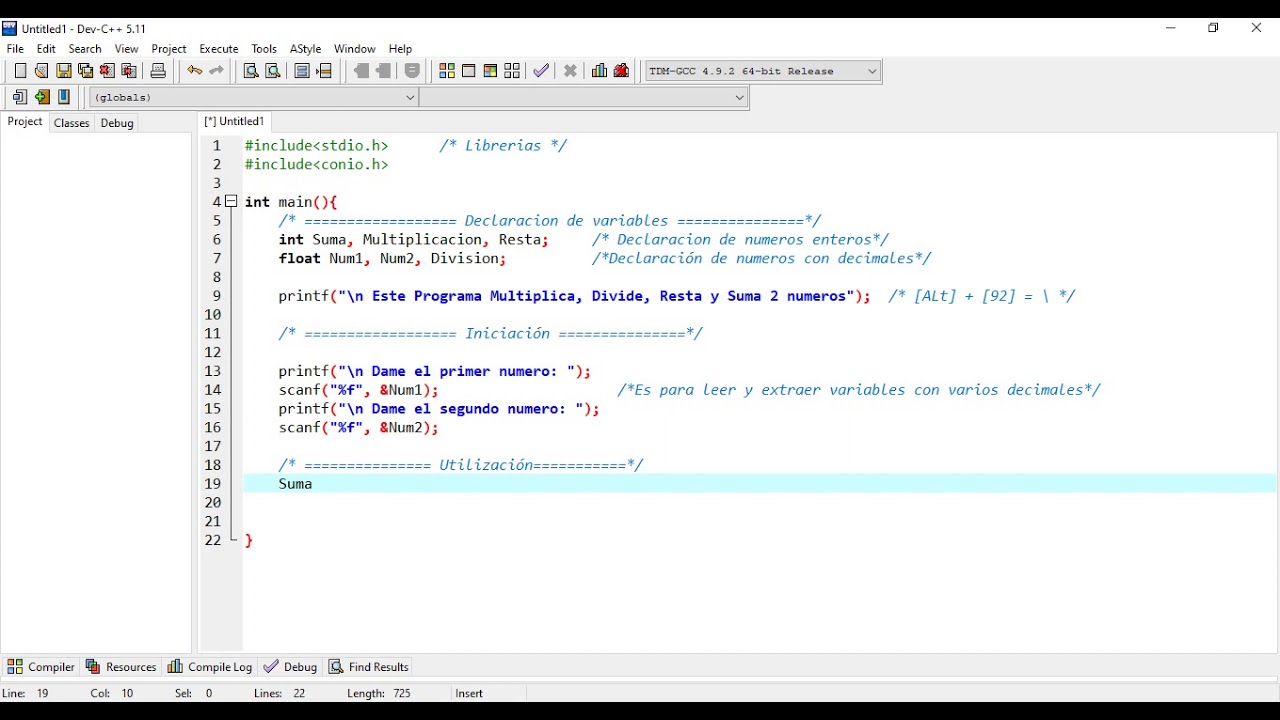1280x720 pixels.
Task: Open the Compile Log bottom tab
Action: [210, 667]
